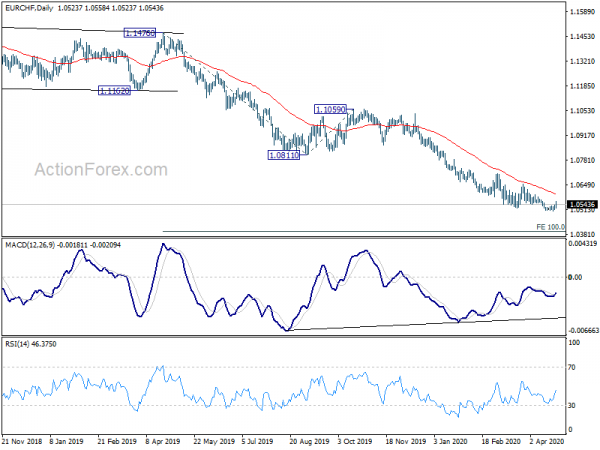Click the 1.10530 price axis value
Screen dimensions: 600x450
coord(582,111)
